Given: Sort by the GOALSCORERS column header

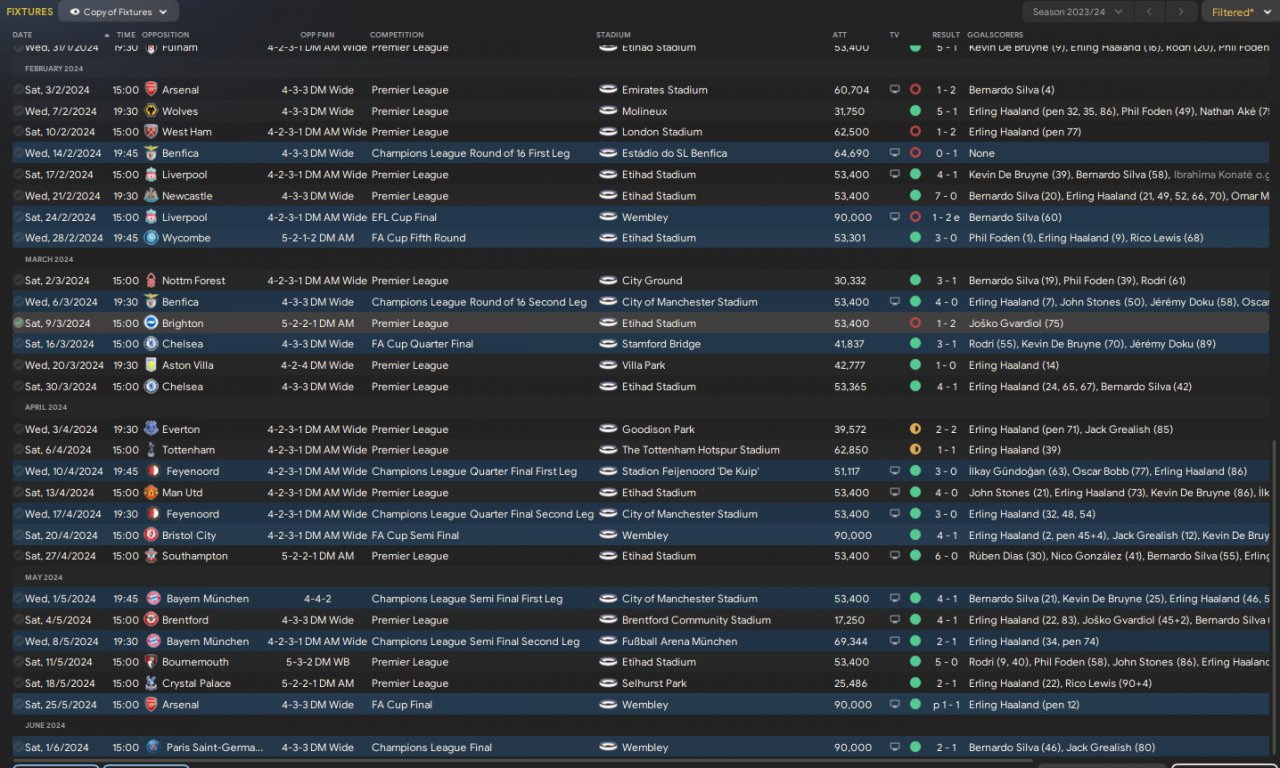Looking at the screenshot, I should pyautogui.click(x=995, y=35).
